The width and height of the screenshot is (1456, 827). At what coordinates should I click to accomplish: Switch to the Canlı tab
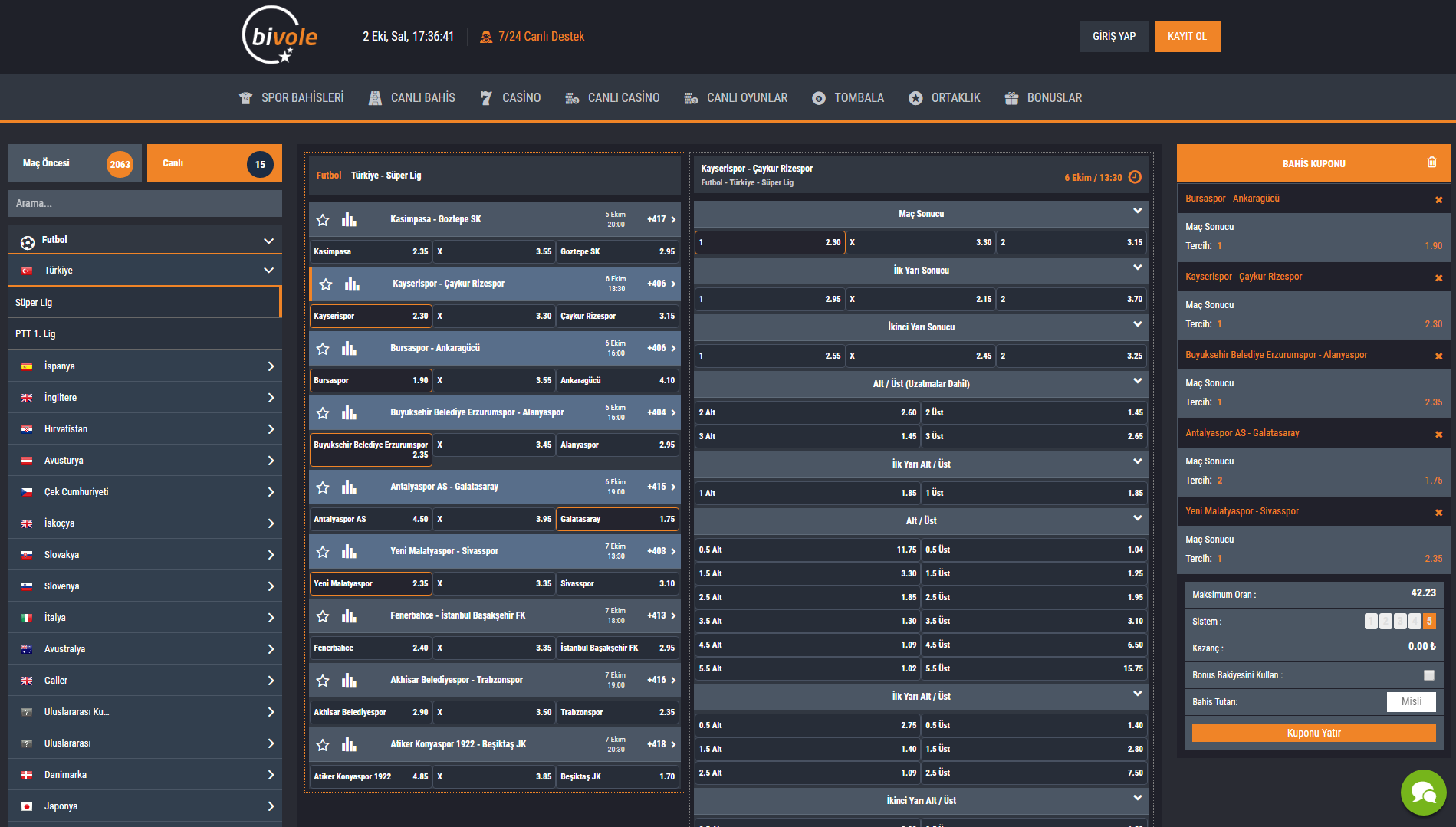click(214, 163)
